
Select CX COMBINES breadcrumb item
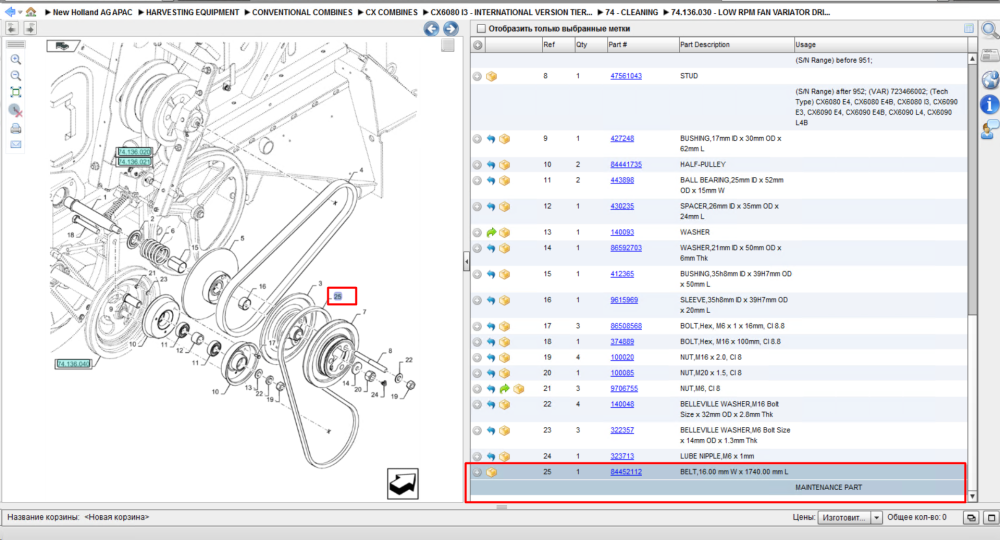(392, 12)
